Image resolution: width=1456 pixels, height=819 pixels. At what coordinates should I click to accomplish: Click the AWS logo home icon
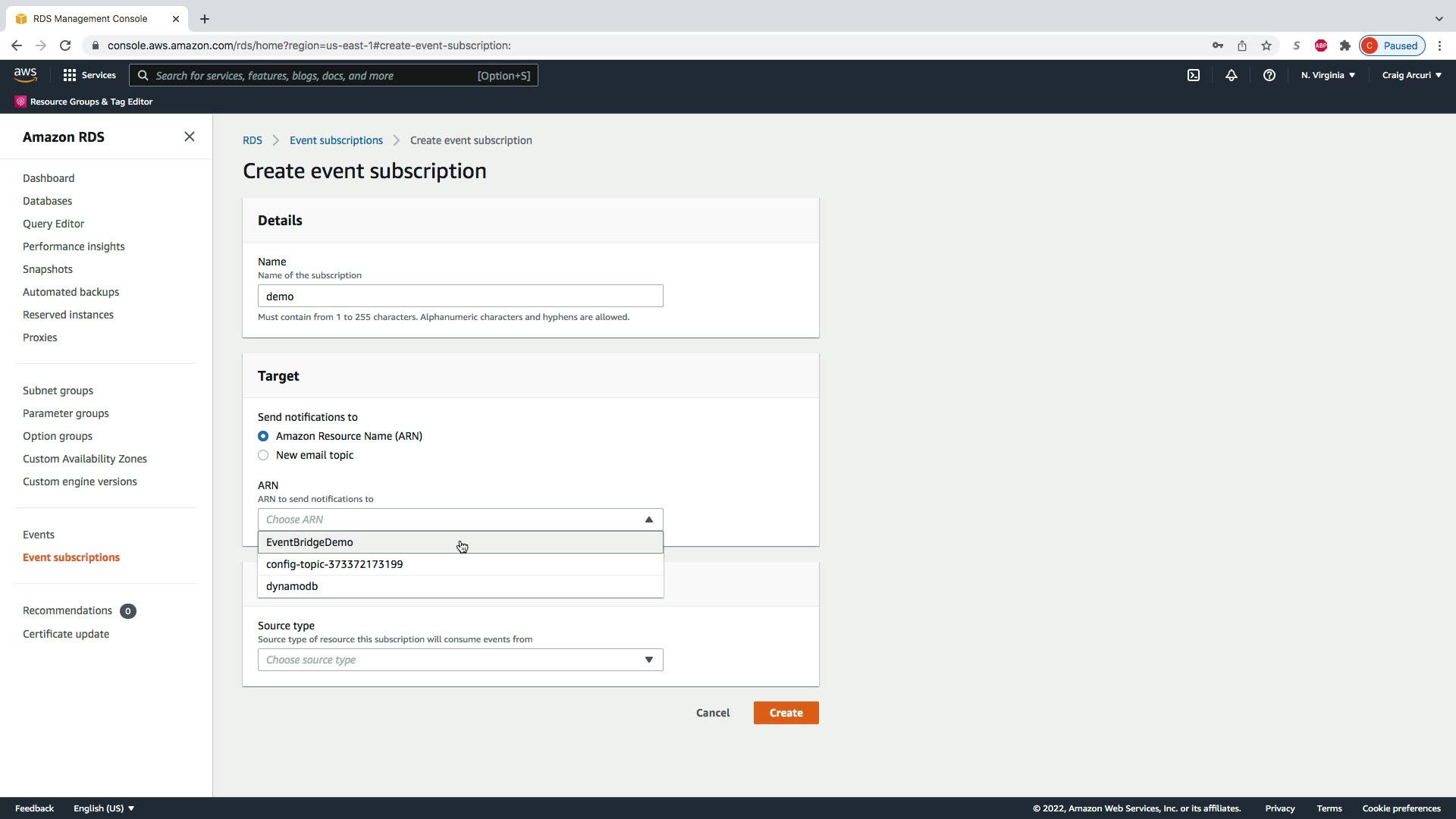[x=25, y=74]
